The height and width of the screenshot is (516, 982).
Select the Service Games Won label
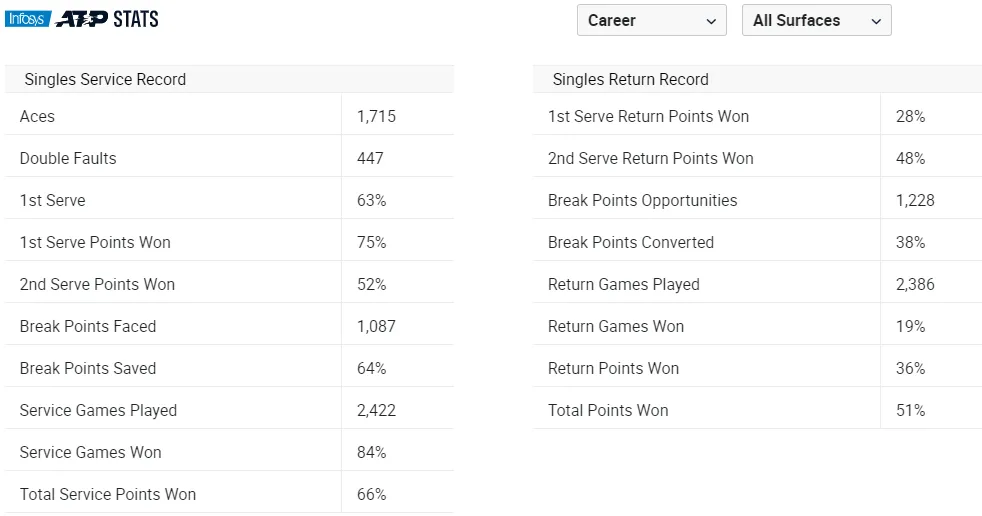click(x=90, y=452)
